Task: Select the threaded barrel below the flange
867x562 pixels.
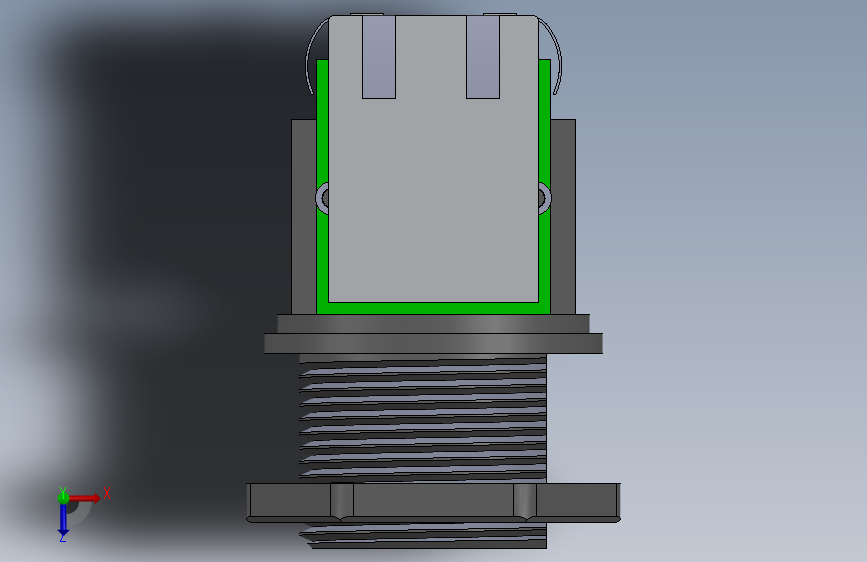Action: [423, 418]
